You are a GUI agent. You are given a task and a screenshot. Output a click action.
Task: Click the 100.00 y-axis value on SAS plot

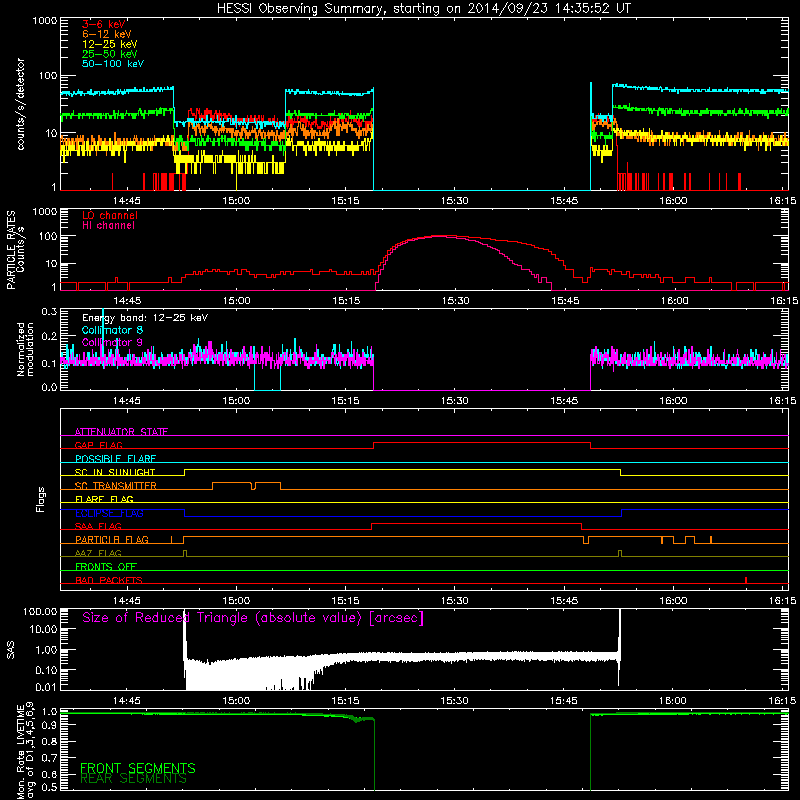coord(39,612)
